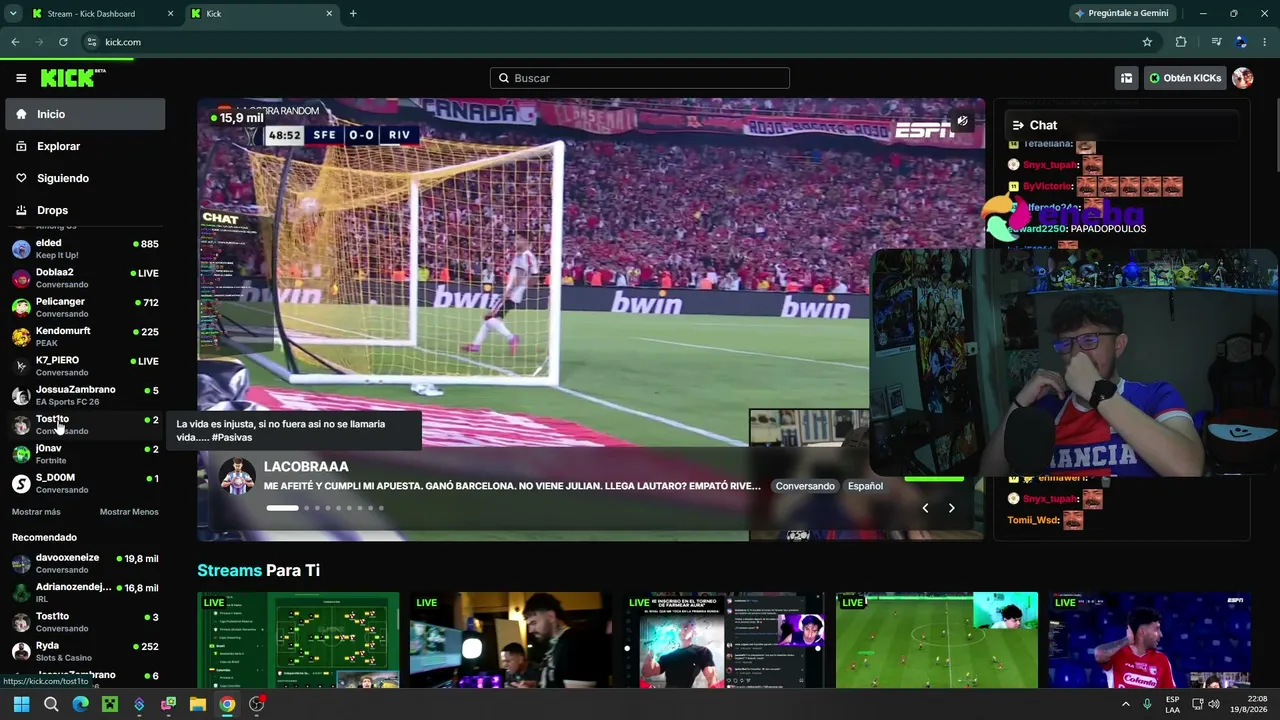Open the Inicio home page
This screenshot has height=720, width=1280.
(x=85, y=114)
